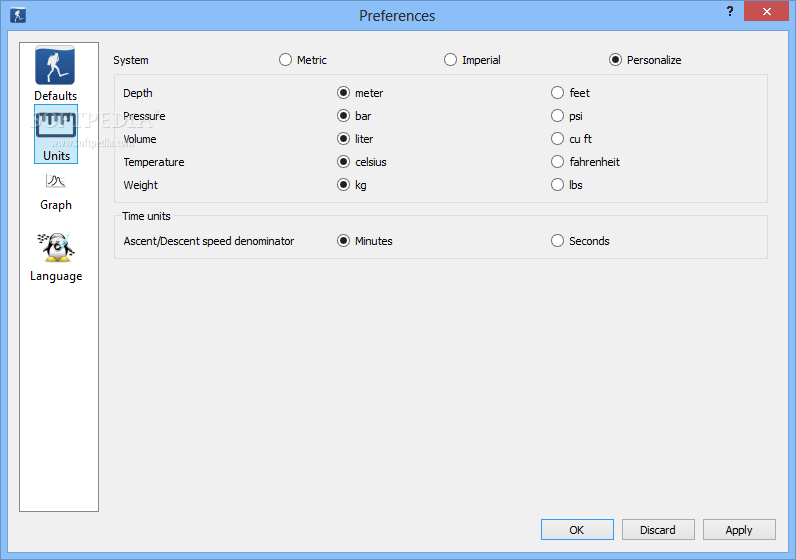Click the Time units group title
The image size is (796, 560).
coord(146,216)
